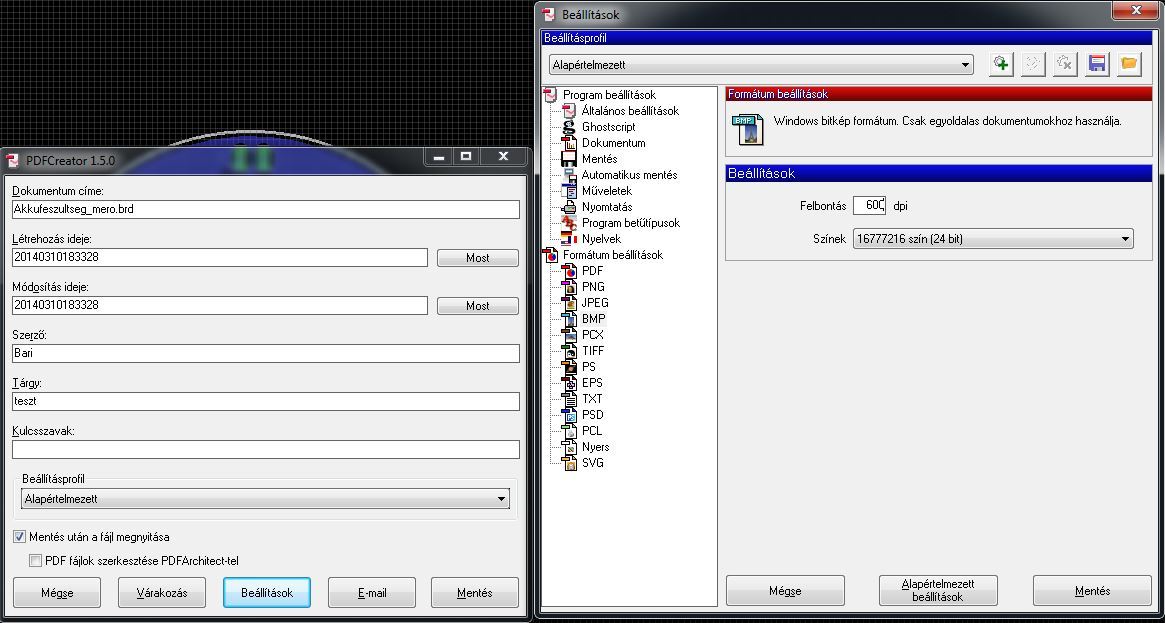This screenshot has width=1165, height=623.
Task: Select the SVG format entry
Action: pos(592,463)
